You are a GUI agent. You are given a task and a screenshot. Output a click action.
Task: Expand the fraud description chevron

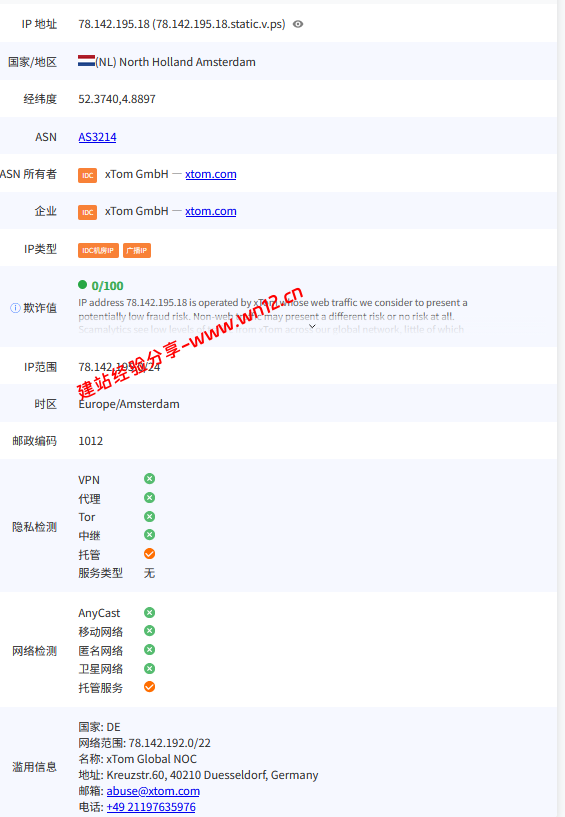[x=312, y=326]
